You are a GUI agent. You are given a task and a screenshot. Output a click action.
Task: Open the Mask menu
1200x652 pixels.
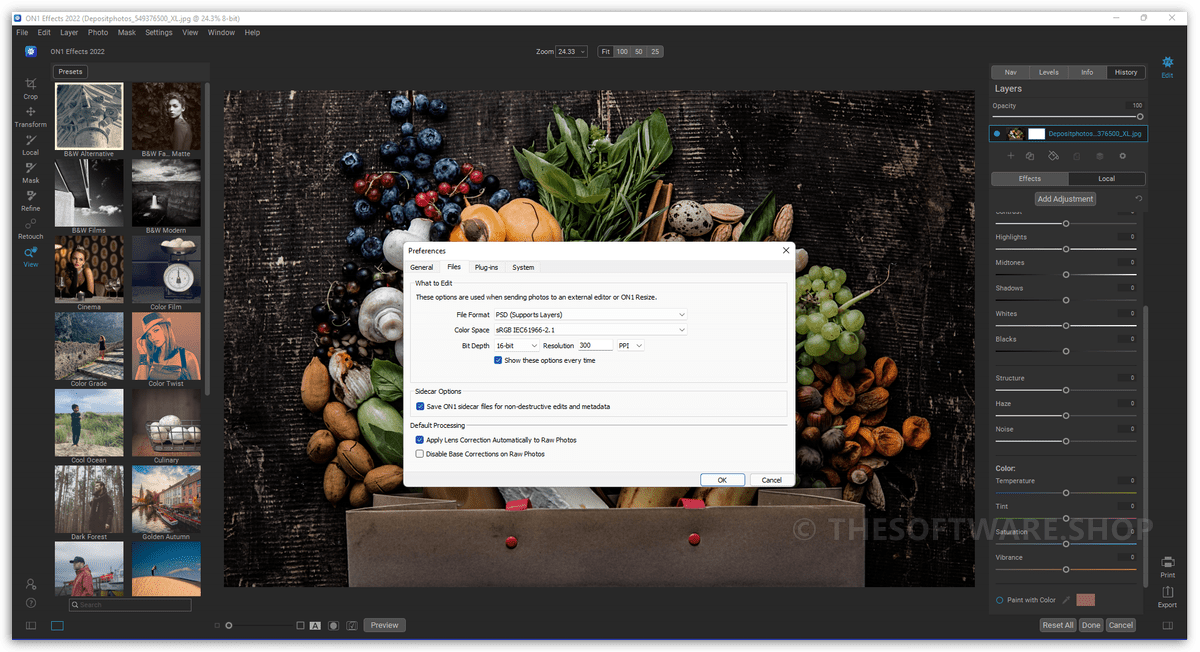[127, 32]
